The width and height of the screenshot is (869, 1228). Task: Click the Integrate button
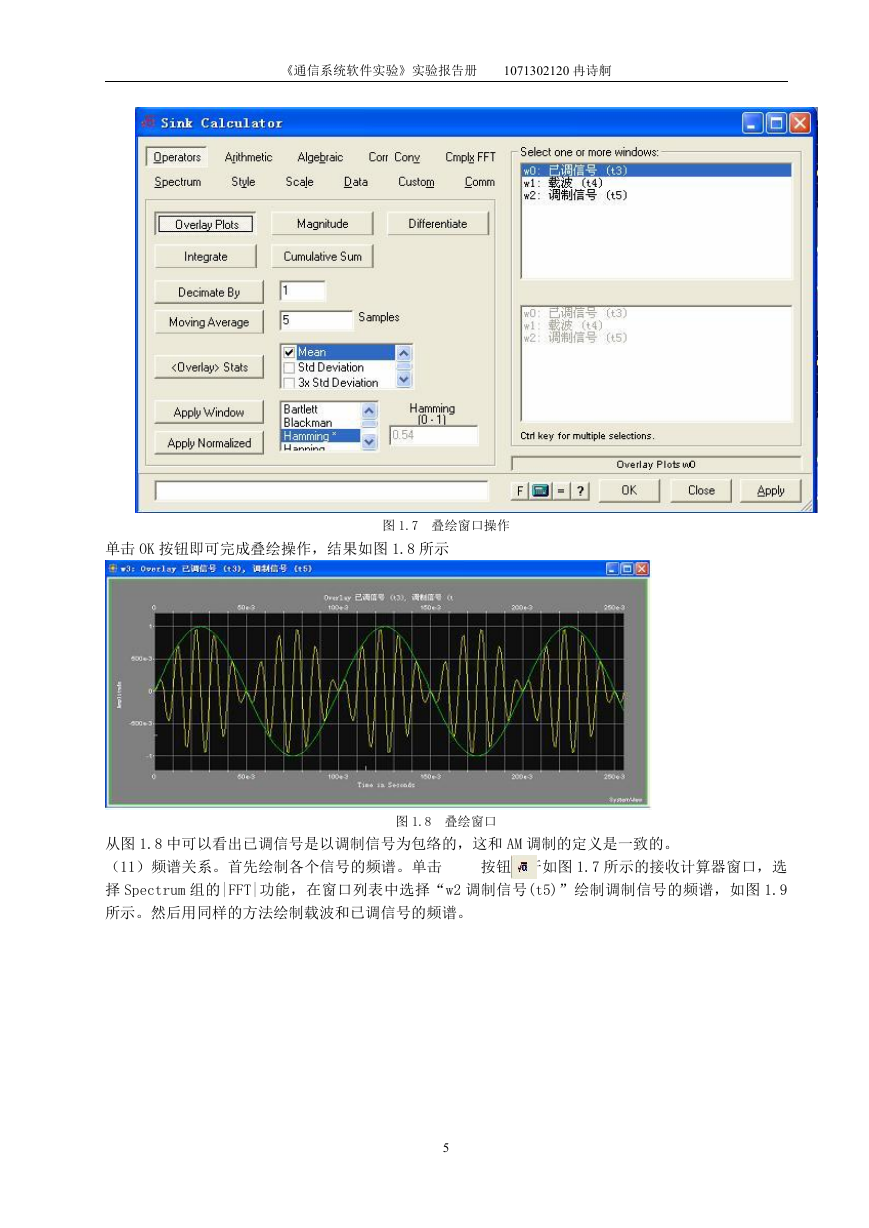(x=205, y=257)
